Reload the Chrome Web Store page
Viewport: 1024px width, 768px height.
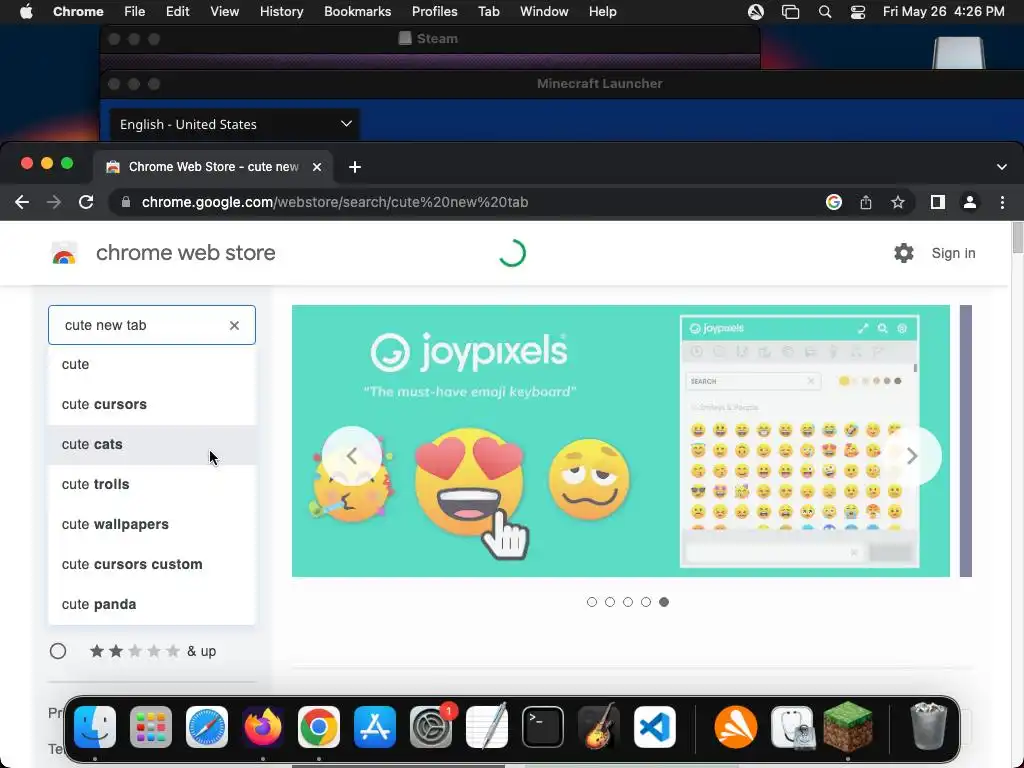click(86, 202)
